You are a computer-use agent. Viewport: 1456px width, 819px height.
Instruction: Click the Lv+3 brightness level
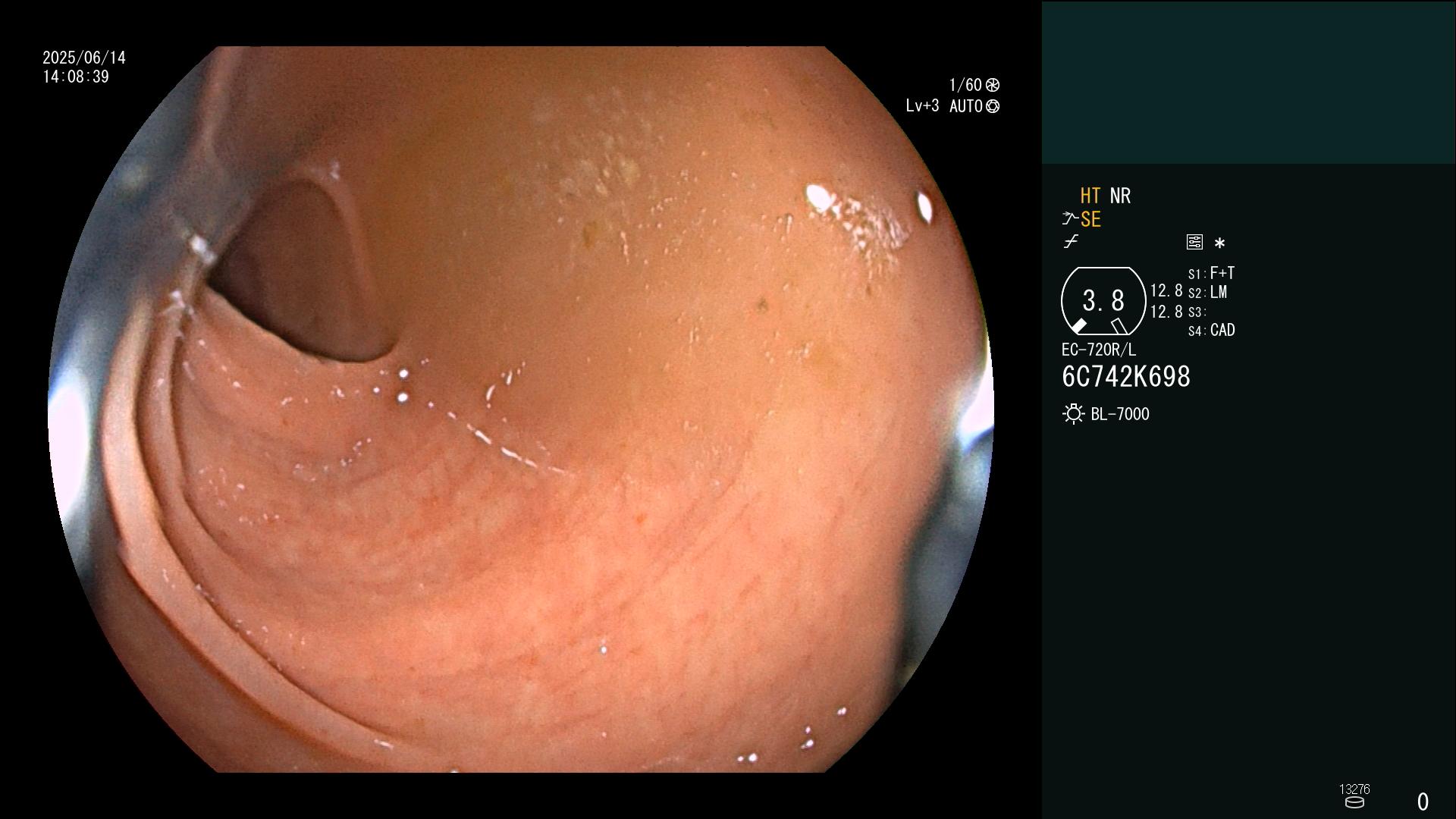pyautogui.click(x=922, y=106)
